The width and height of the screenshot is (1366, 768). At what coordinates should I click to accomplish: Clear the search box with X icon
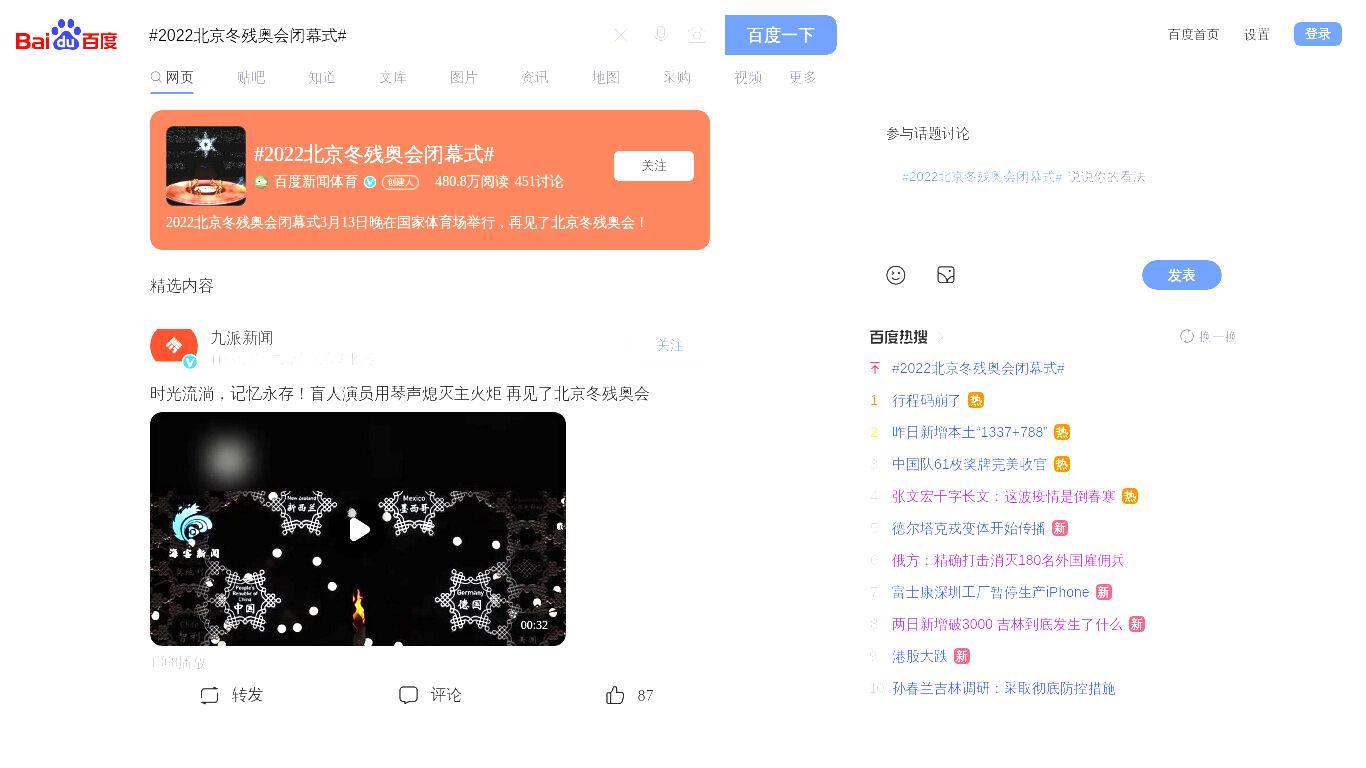coord(621,35)
